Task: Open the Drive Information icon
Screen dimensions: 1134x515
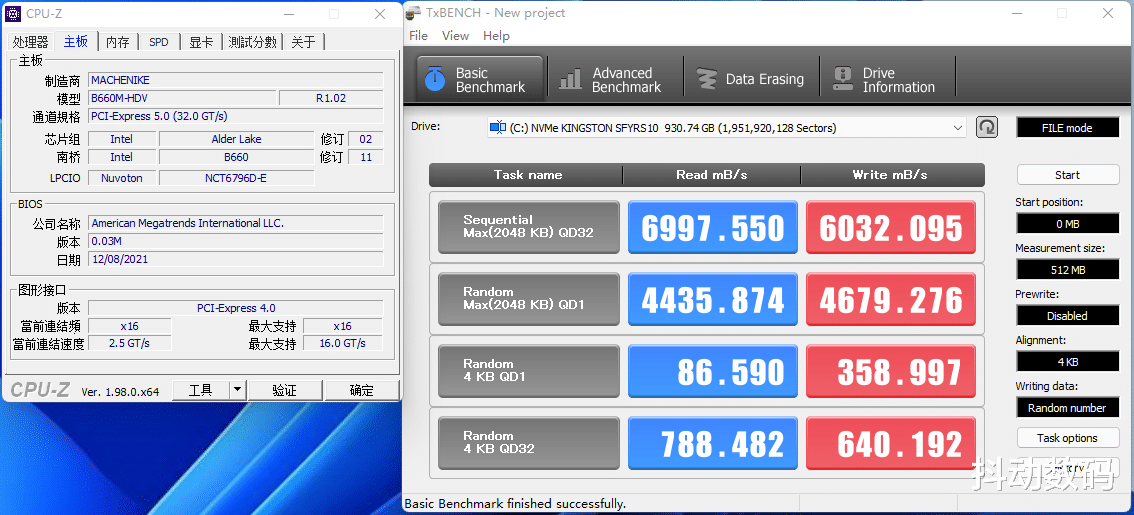Action: click(x=843, y=79)
